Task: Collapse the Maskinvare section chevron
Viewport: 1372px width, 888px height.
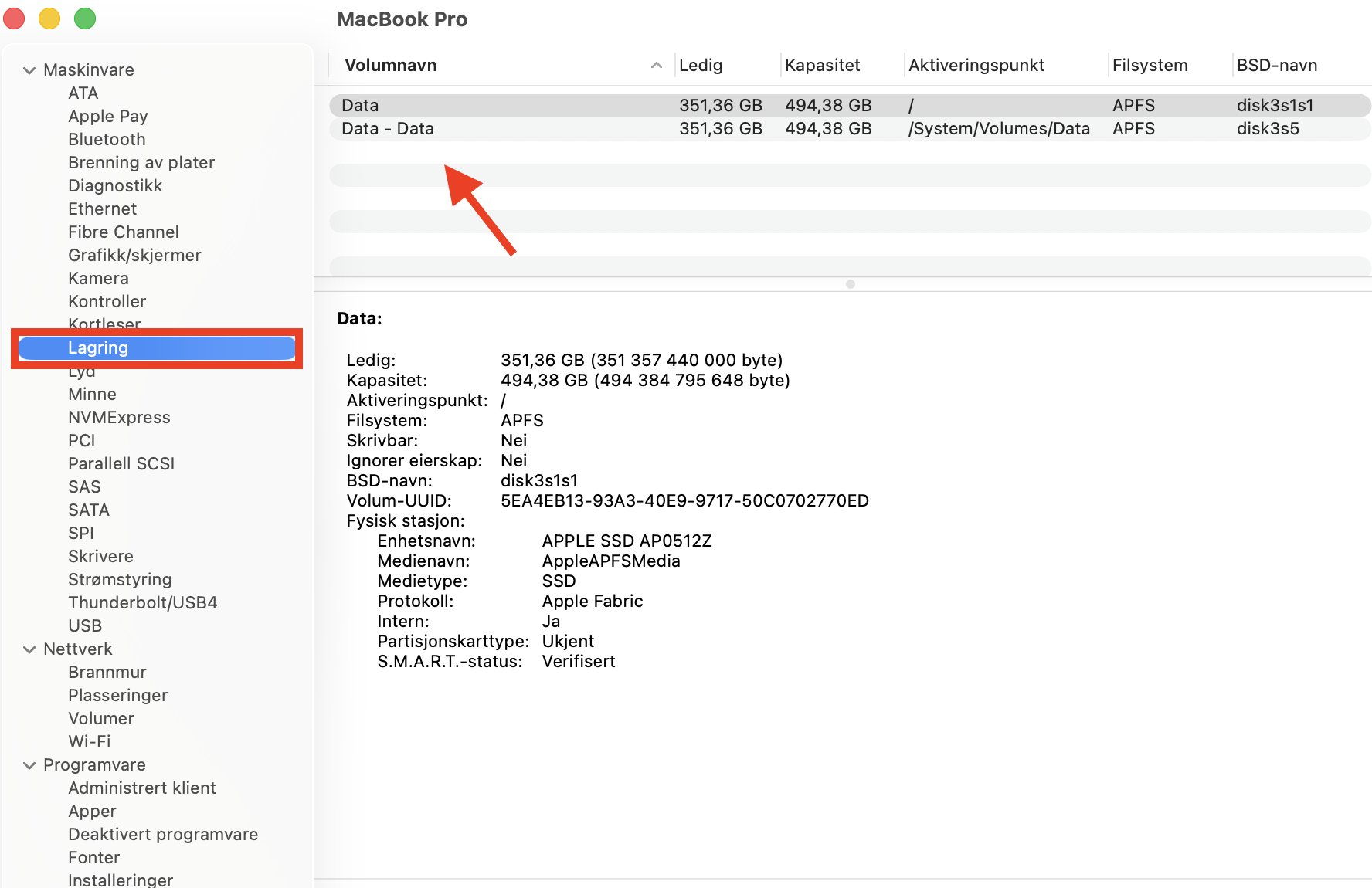Action: pyautogui.click(x=29, y=70)
